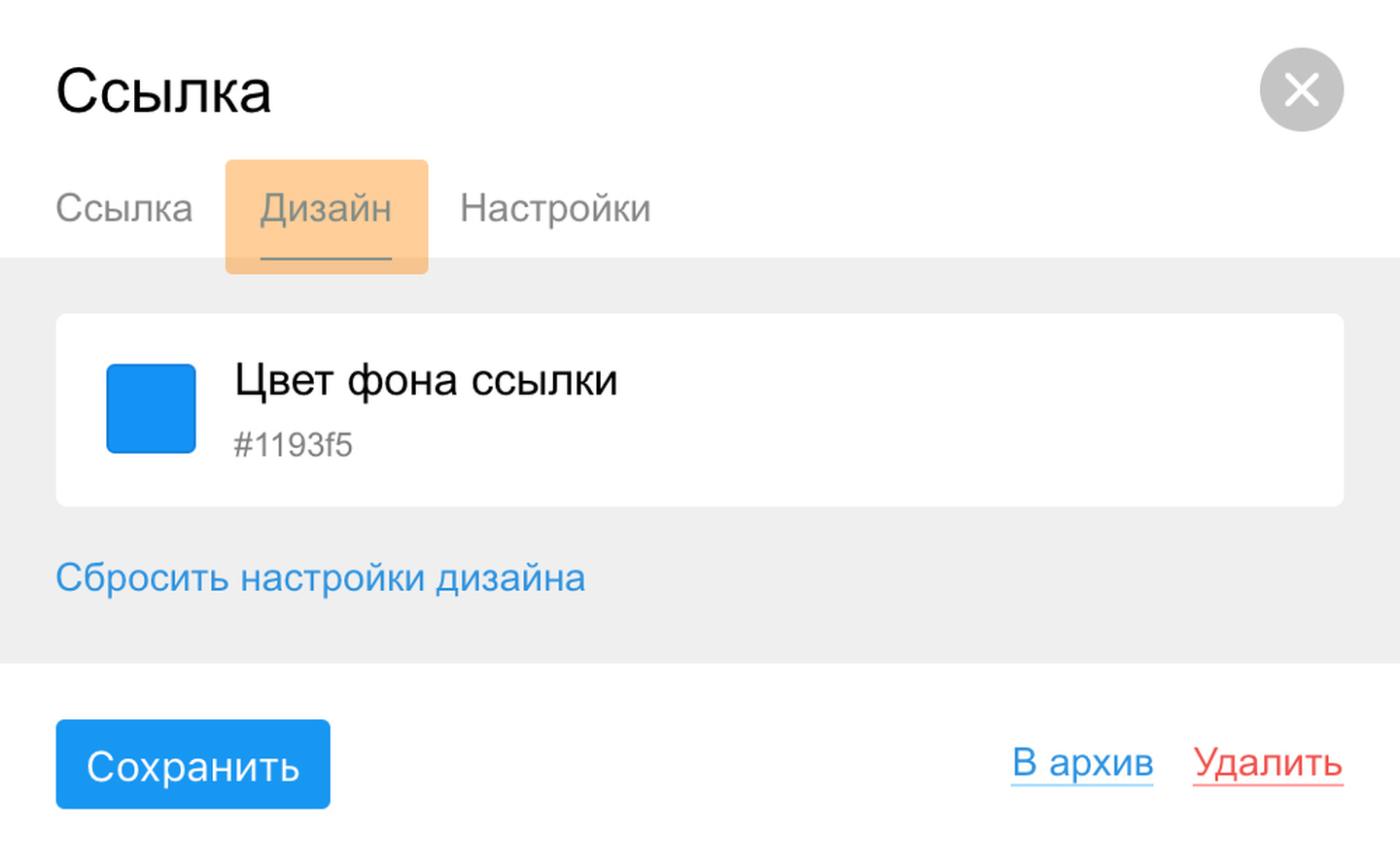This screenshot has width=1400, height=865.
Task: Archive the link using В архив
Action: 1082,764
